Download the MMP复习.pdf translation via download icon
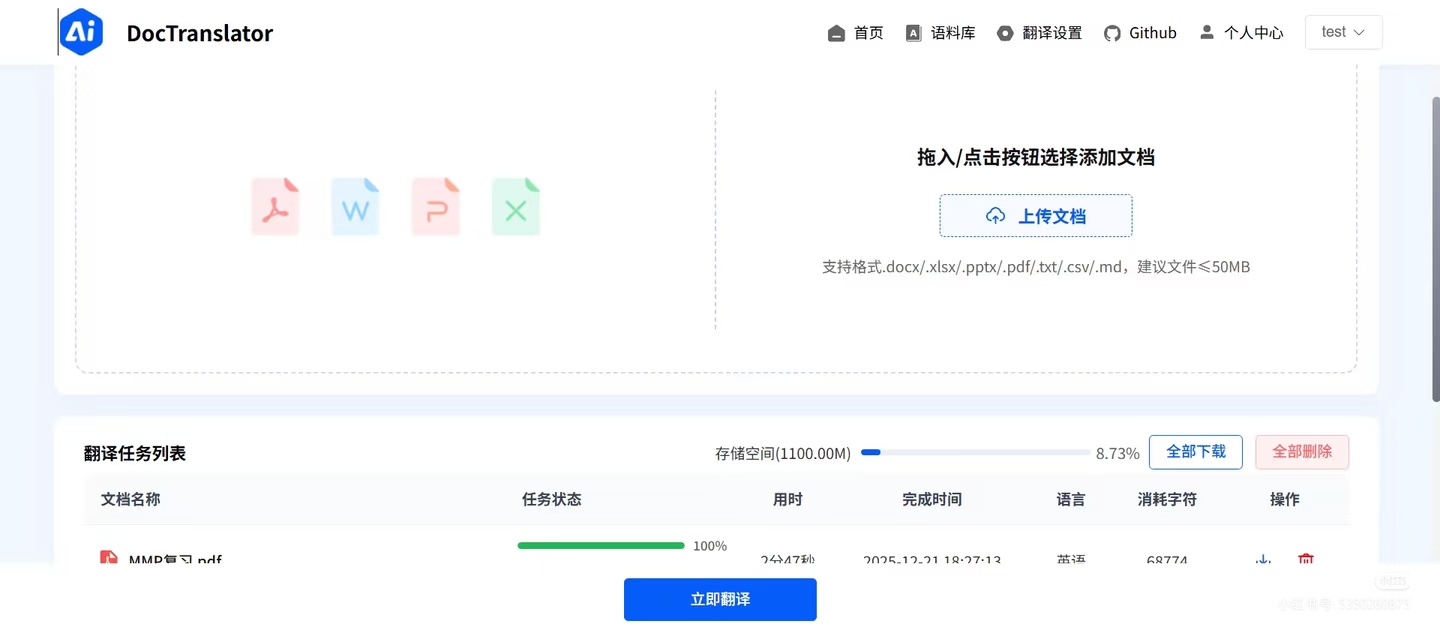Image resolution: width=1440 pixels, height=636 pixels. 1263,560
